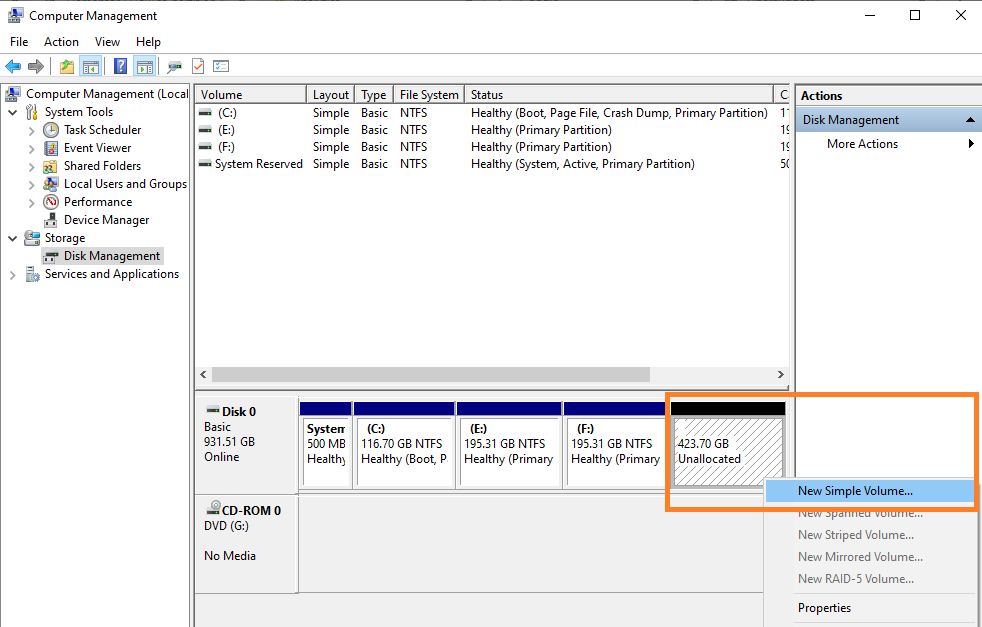
Task: Click the CD-ROM 0 disc icon
Action: (x=214, y=507)
